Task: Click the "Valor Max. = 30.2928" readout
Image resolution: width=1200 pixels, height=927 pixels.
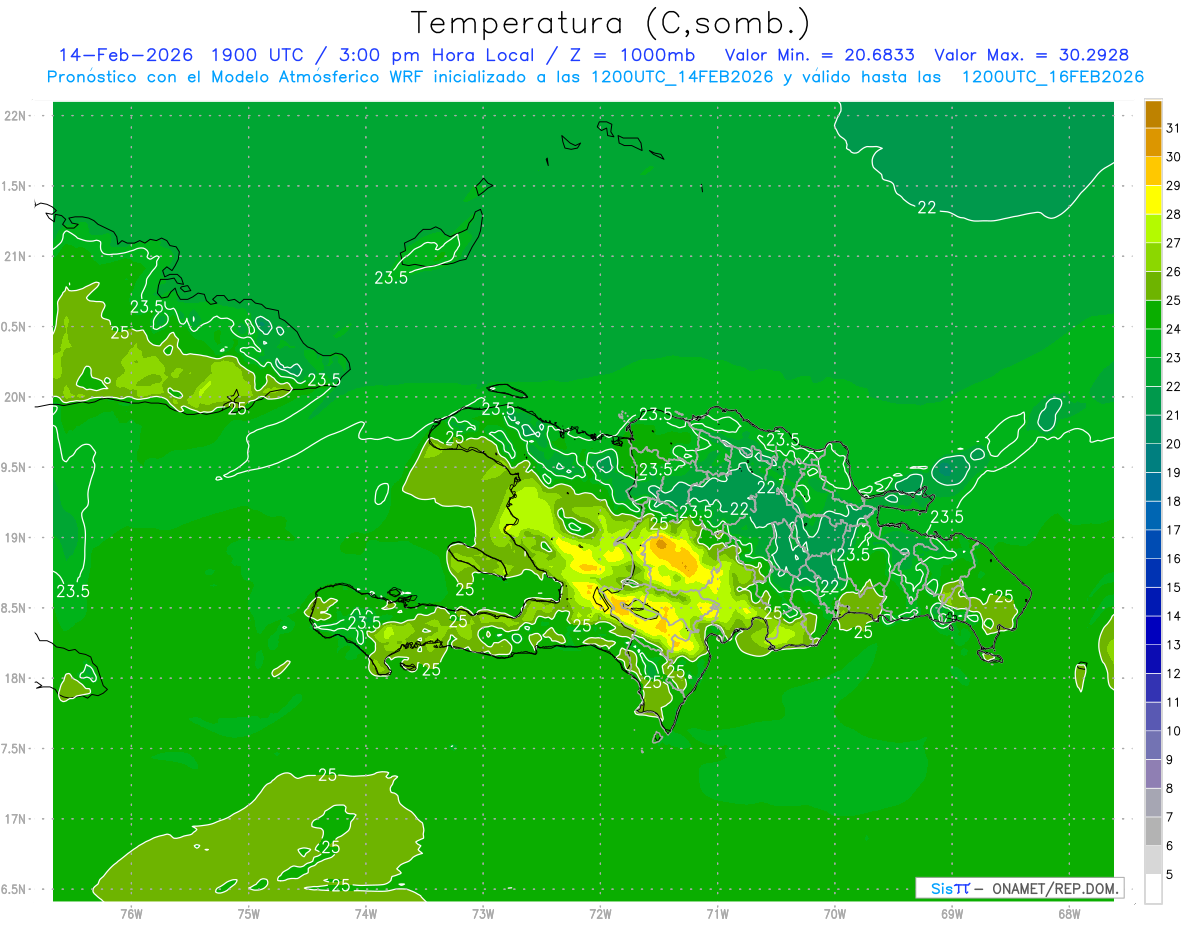Action: (x=1031, y=55)
